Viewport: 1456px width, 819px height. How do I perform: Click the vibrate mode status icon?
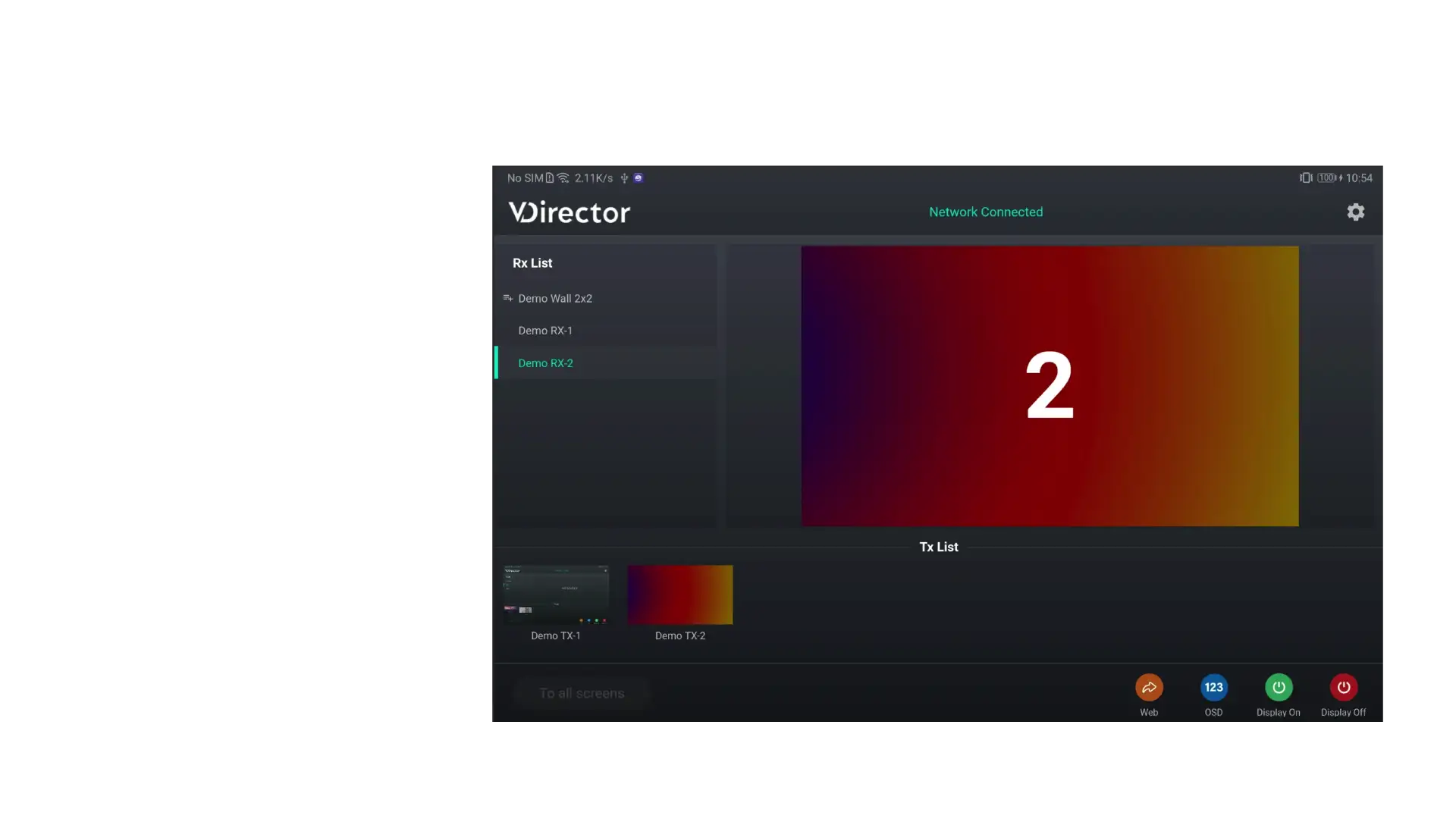[1305, 177]
